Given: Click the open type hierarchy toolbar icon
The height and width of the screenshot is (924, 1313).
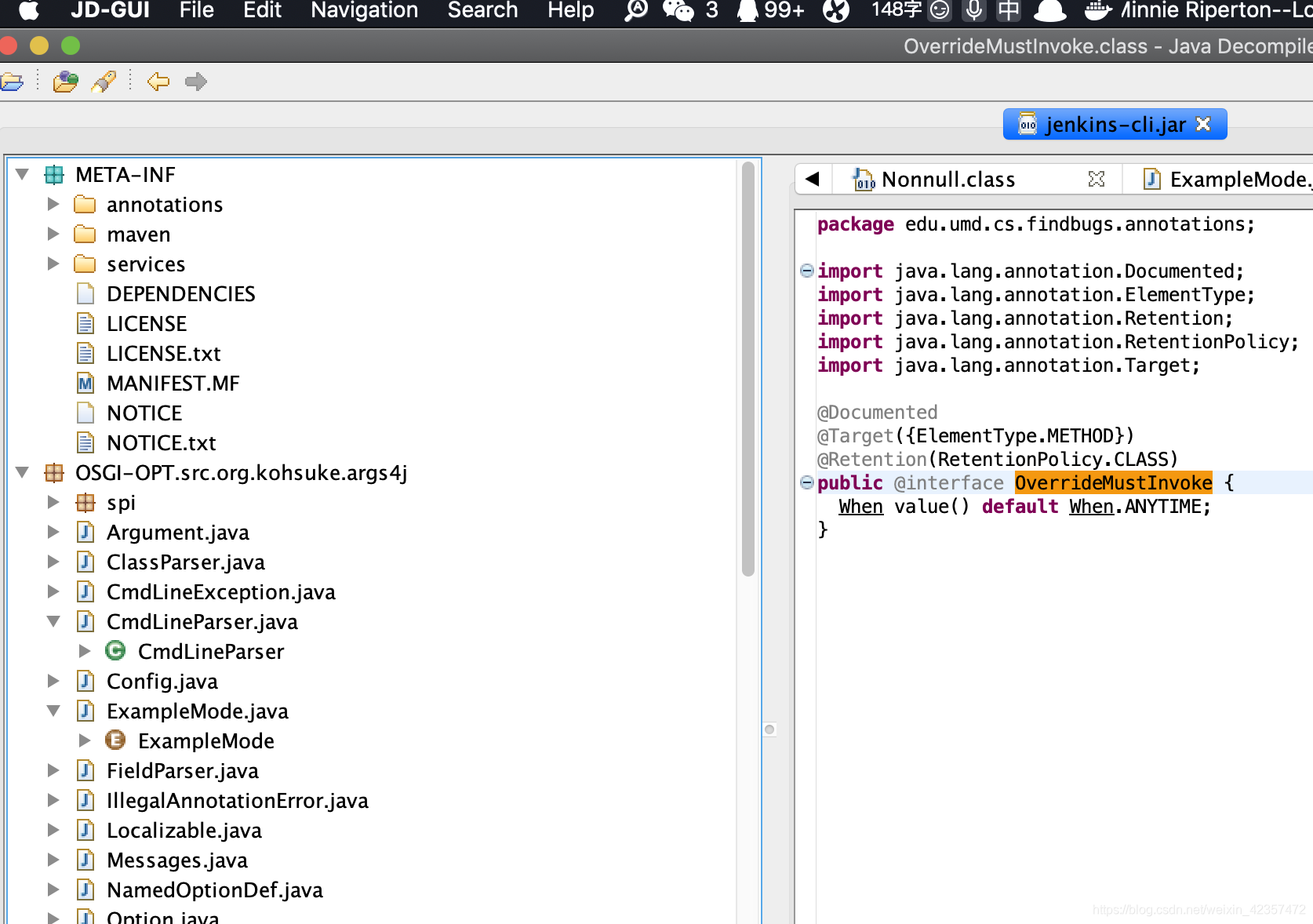Looking at the screenshot, I should [x=65, y=81].
